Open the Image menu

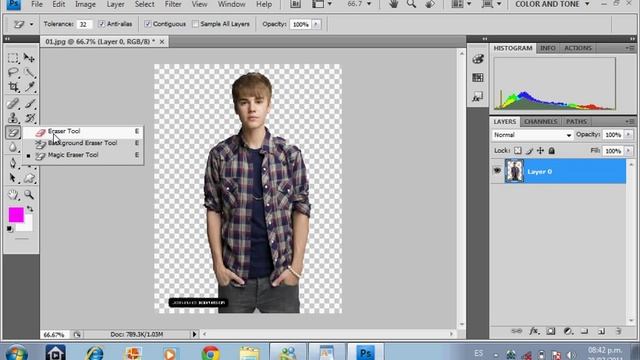coord(85,4)
